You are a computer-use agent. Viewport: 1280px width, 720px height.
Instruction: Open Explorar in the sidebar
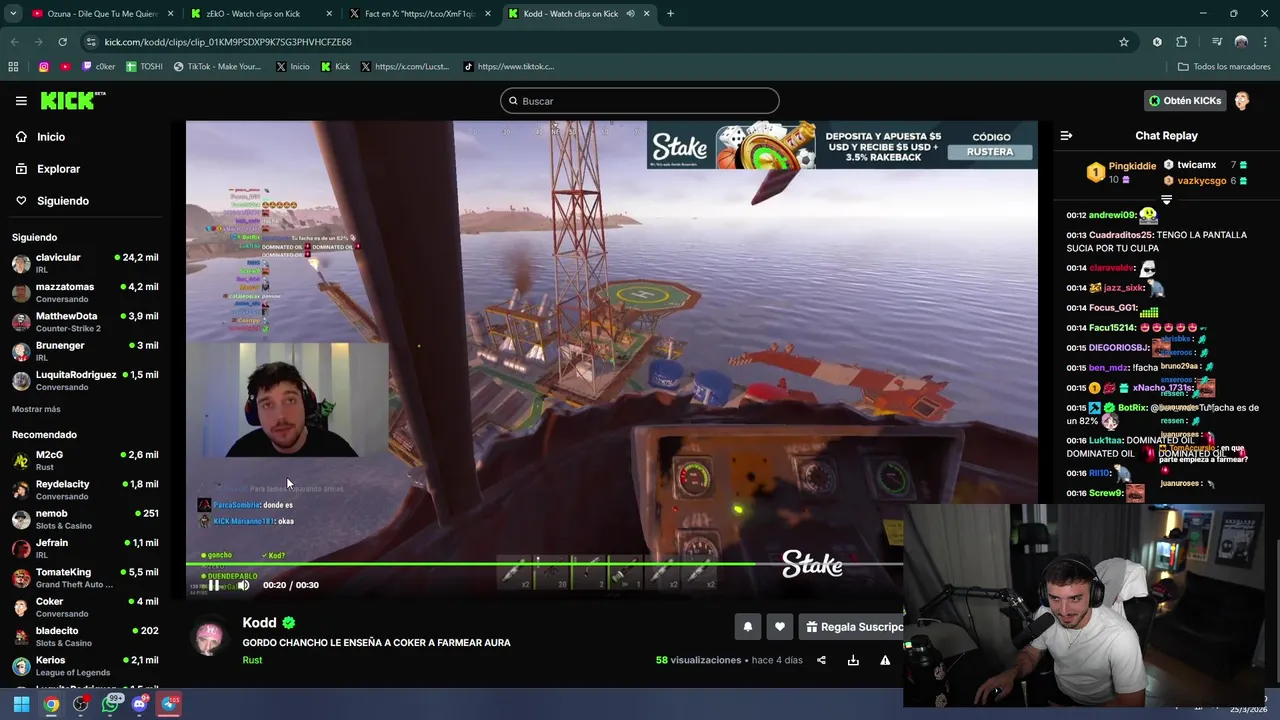(x=58, y=169)
